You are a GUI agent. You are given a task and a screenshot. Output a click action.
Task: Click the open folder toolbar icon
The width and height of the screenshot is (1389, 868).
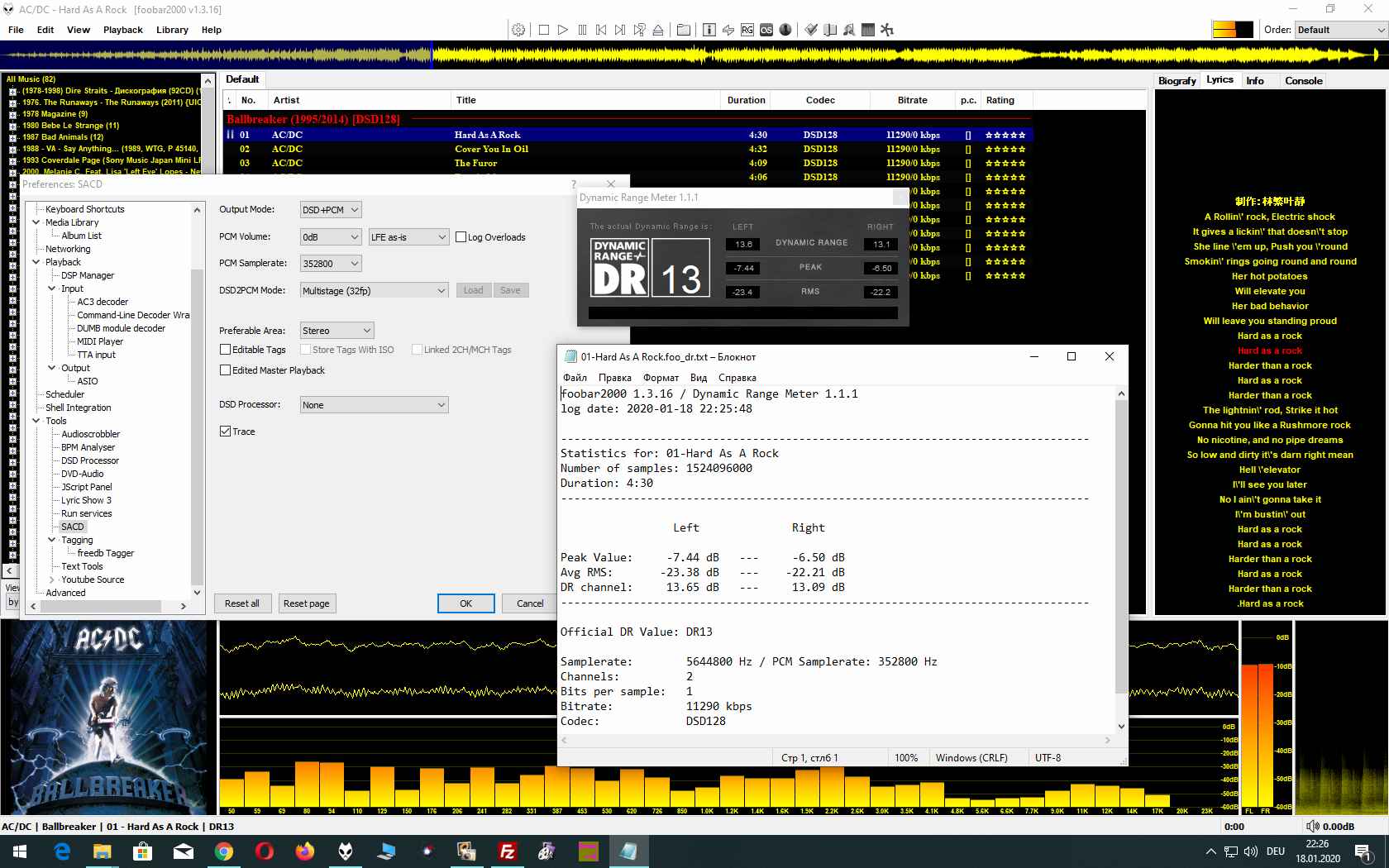point(684,30)
